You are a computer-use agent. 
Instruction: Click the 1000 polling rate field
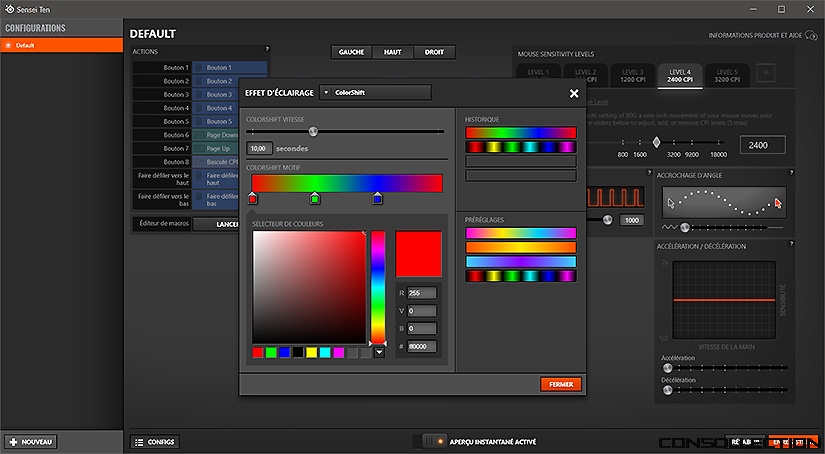point(632,220)
